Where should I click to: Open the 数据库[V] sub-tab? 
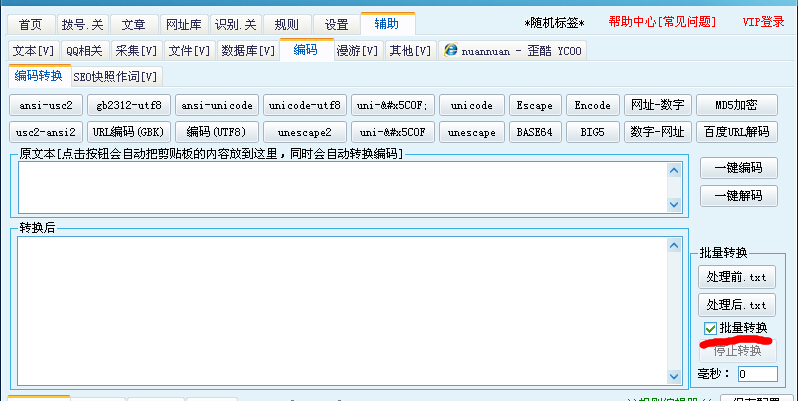[248, 51]
